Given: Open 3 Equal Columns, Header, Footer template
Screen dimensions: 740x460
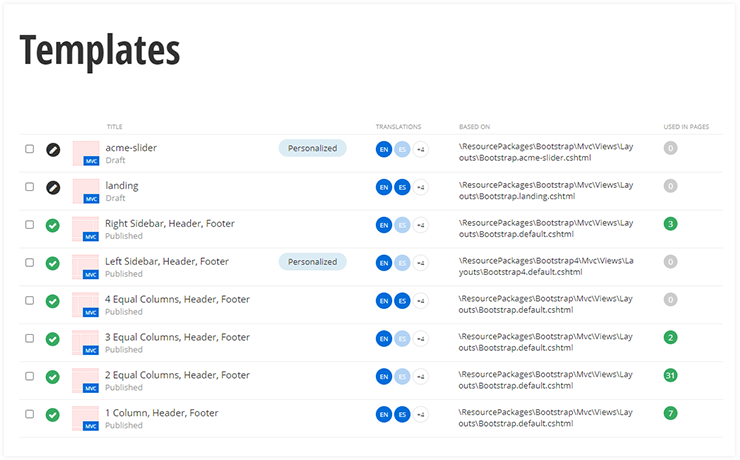Looking at the screenshot, I should [x=177, y=337].
